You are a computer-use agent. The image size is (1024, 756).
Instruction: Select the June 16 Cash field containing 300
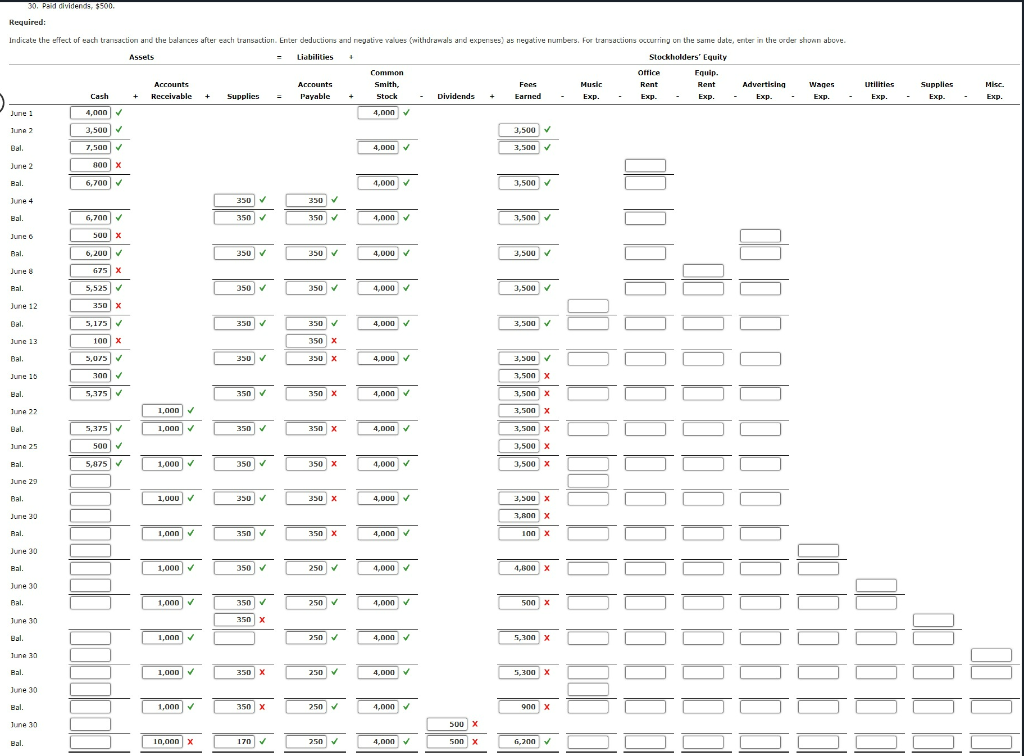91,375
